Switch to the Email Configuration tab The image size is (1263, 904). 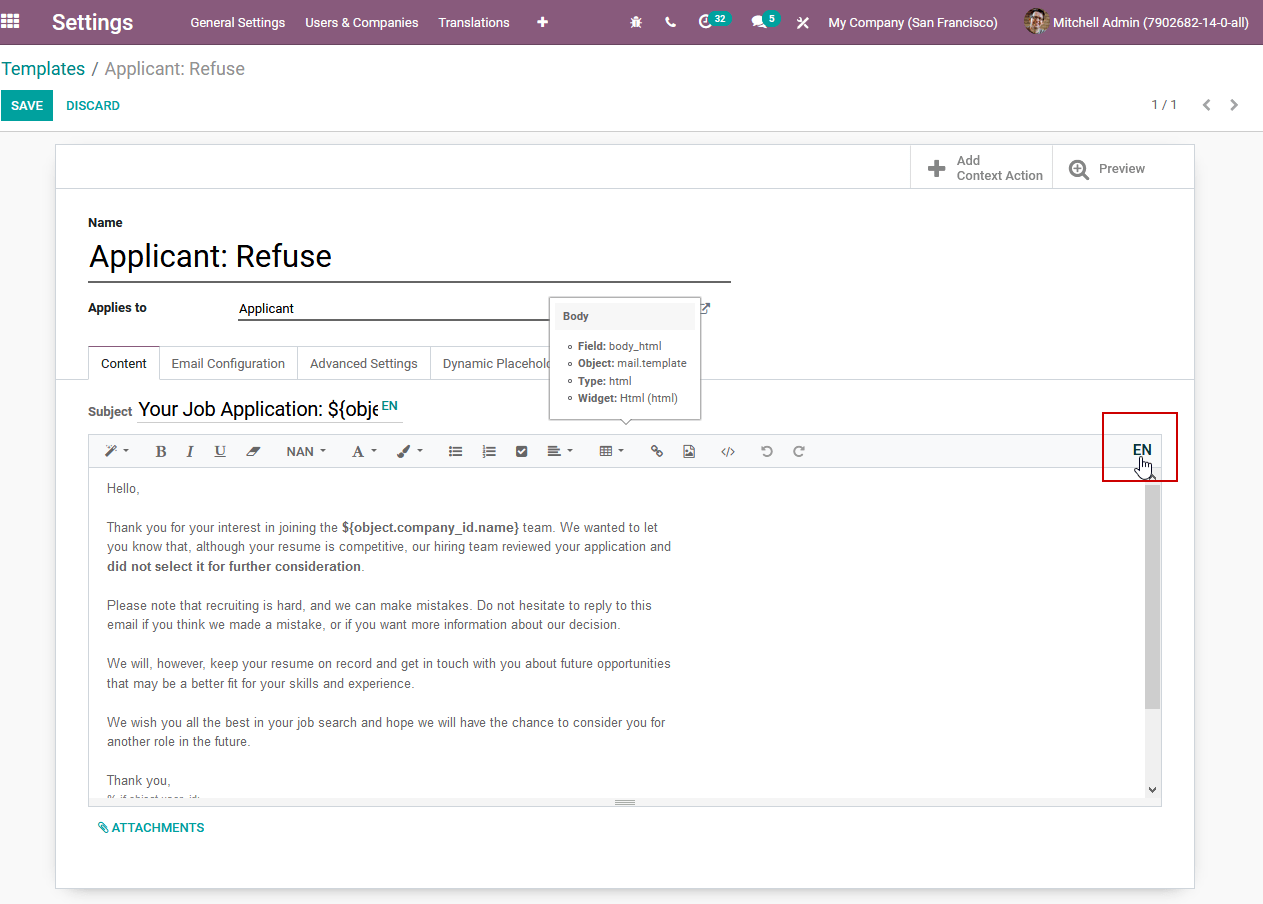(x=228, y=364)
